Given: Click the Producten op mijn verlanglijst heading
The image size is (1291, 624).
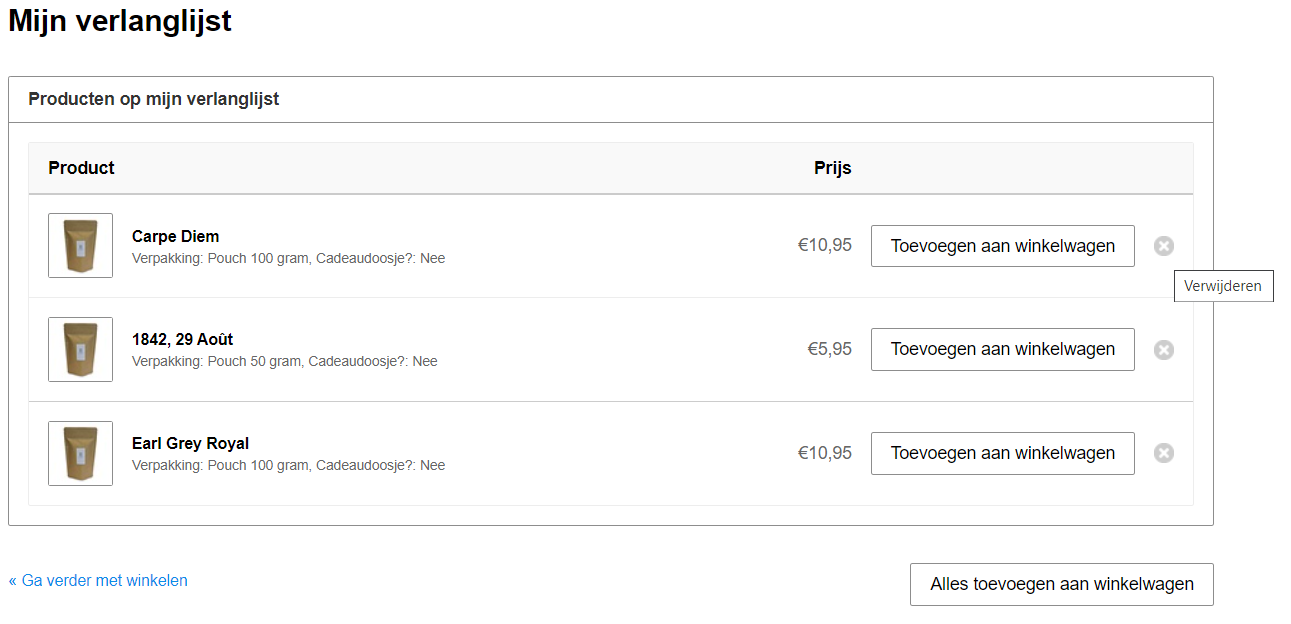Looking at the screenshot, I should pos(153,99).
